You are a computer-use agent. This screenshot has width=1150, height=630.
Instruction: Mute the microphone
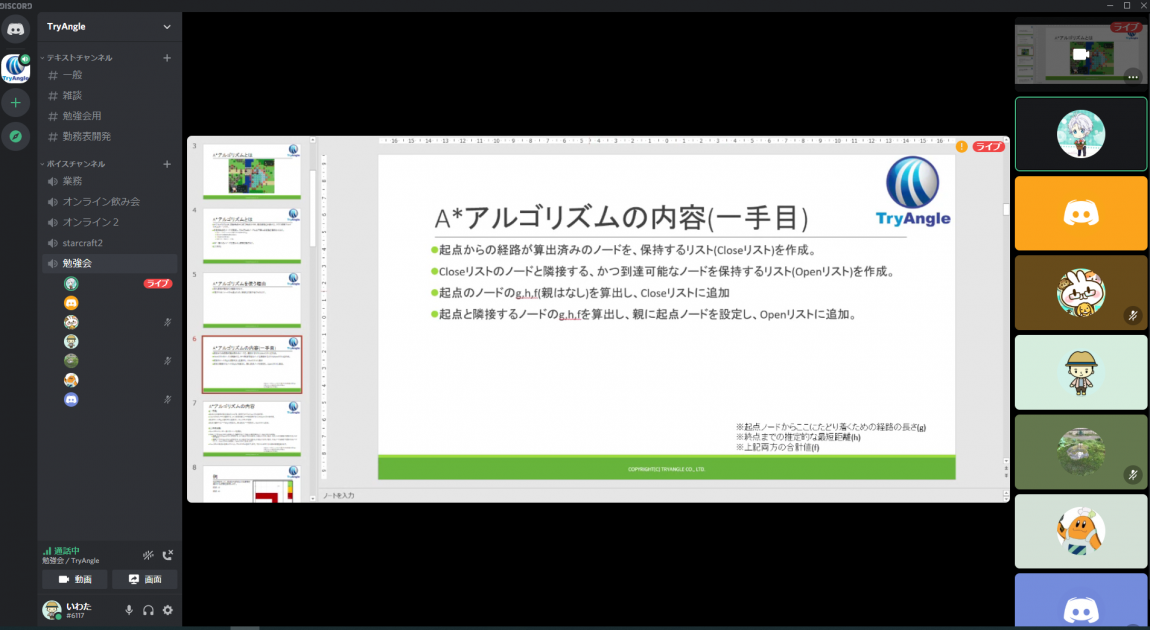[x=129, y=610]
